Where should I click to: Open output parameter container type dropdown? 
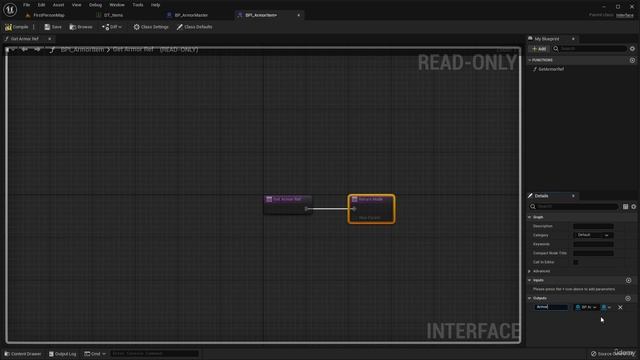606,307
